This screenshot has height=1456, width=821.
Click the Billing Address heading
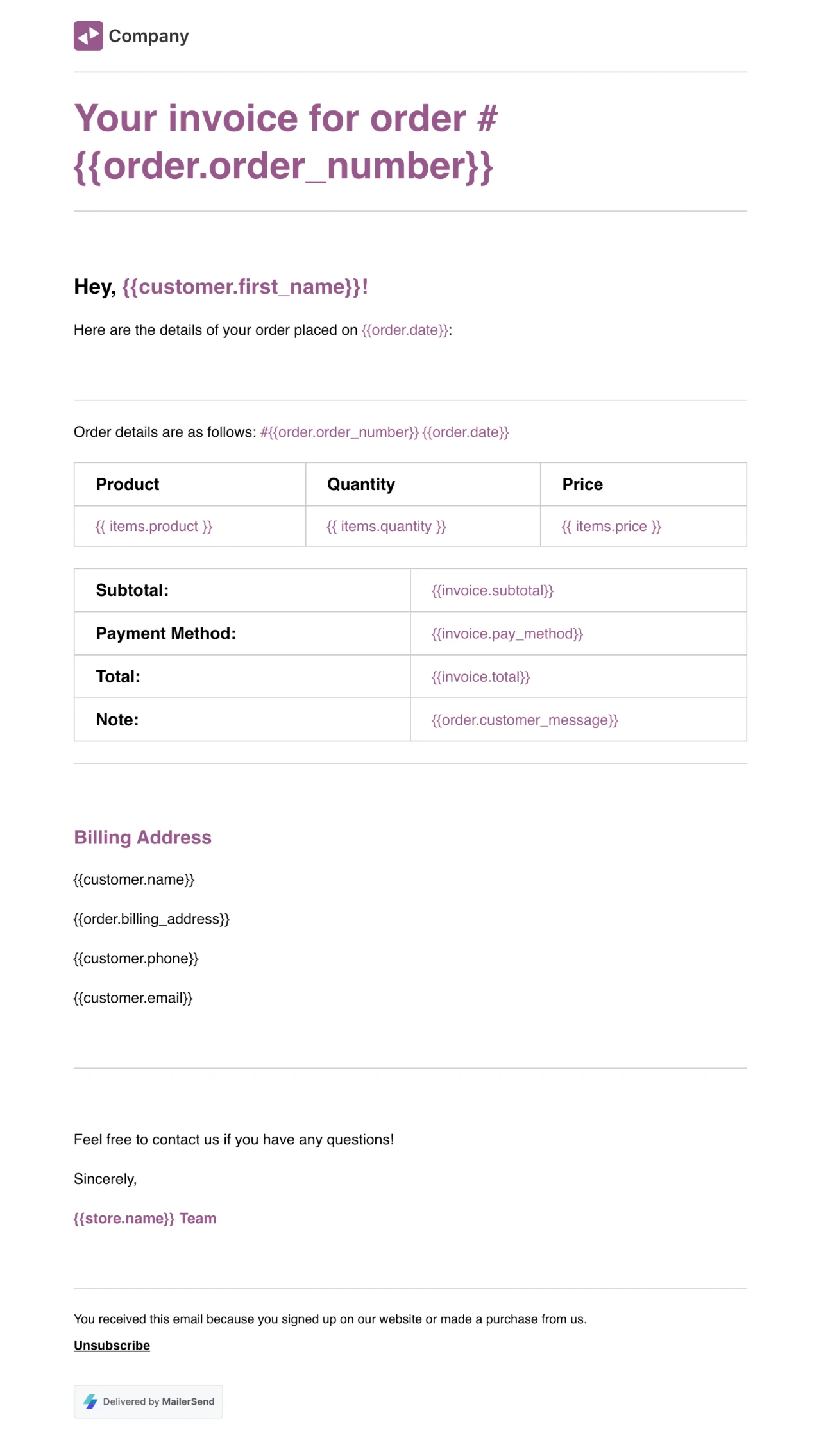(142, 837)
